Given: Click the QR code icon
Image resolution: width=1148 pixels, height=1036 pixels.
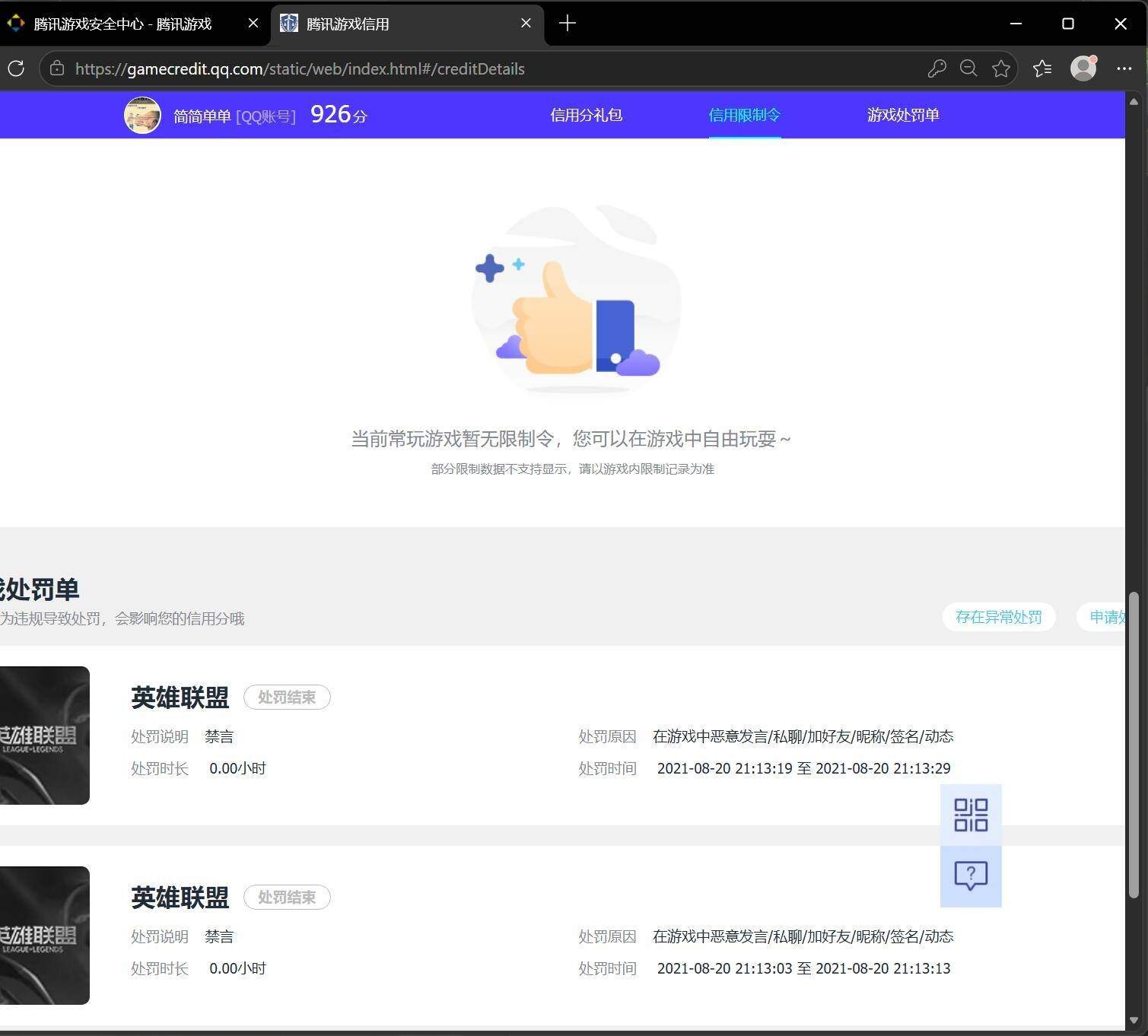Looking at the screenshot, I should coord(971,815).
